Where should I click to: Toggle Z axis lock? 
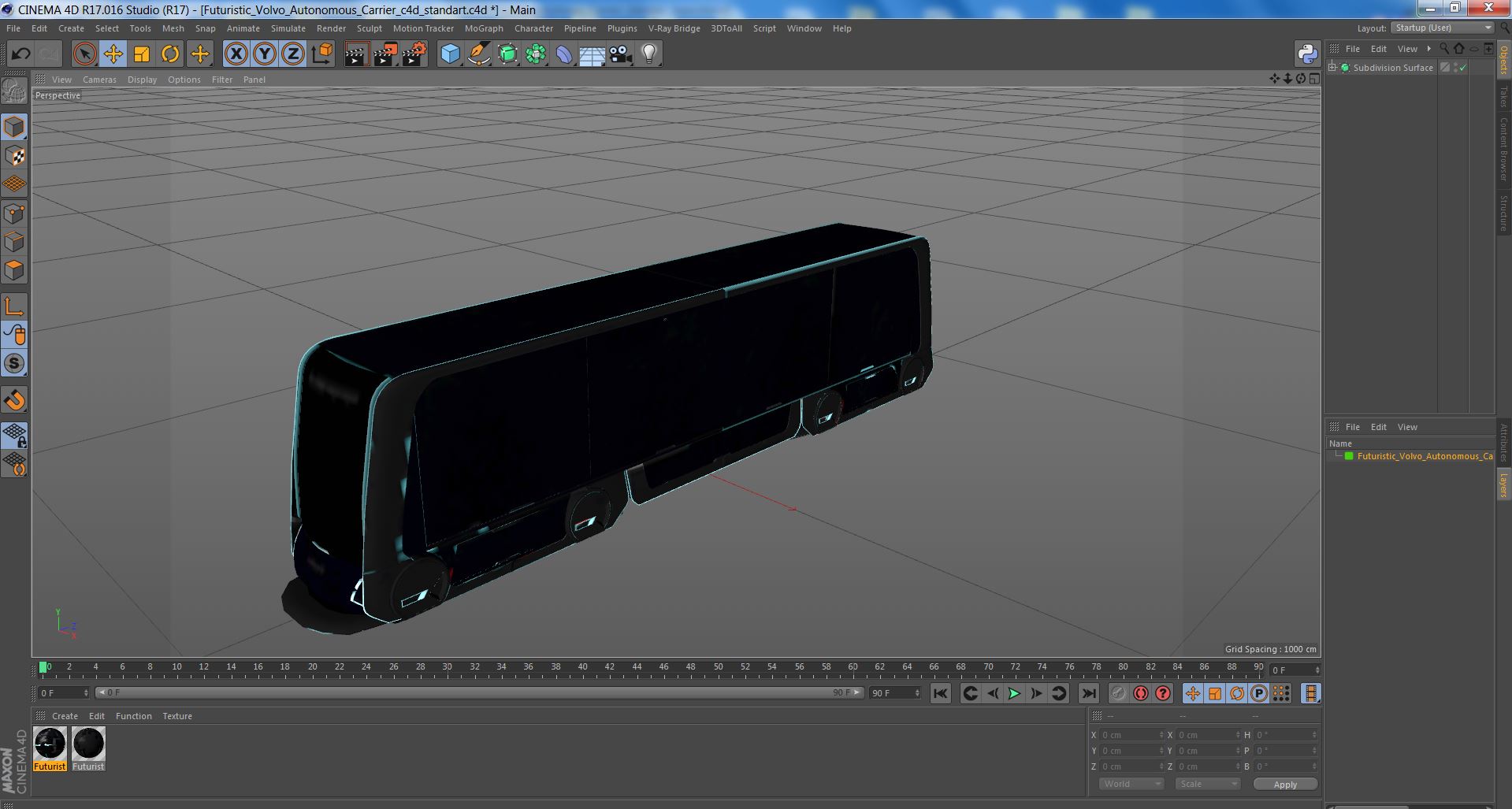pyautogui.click(x=293, y=54)
